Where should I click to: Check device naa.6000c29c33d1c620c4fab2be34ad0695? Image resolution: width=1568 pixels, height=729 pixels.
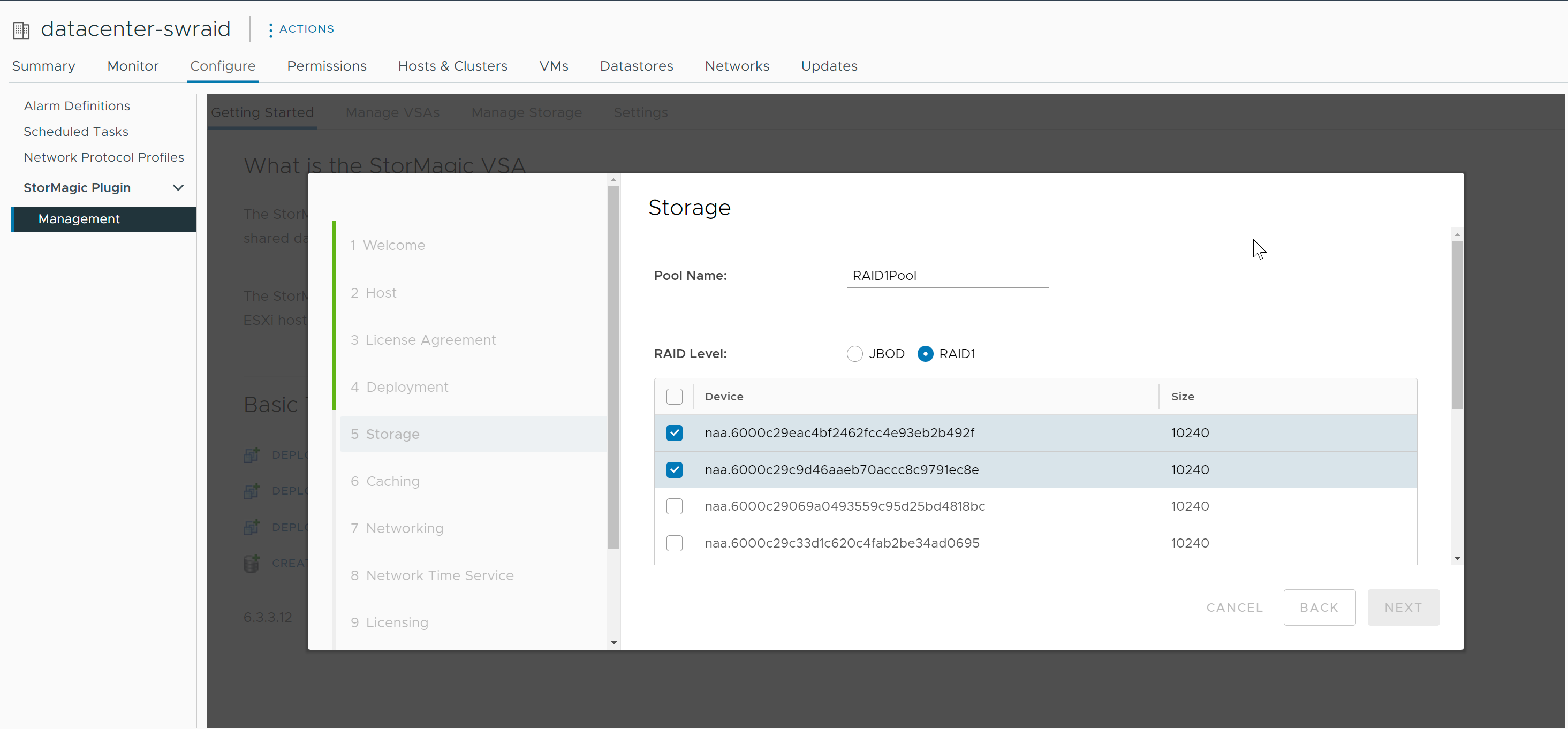[674, 543]
